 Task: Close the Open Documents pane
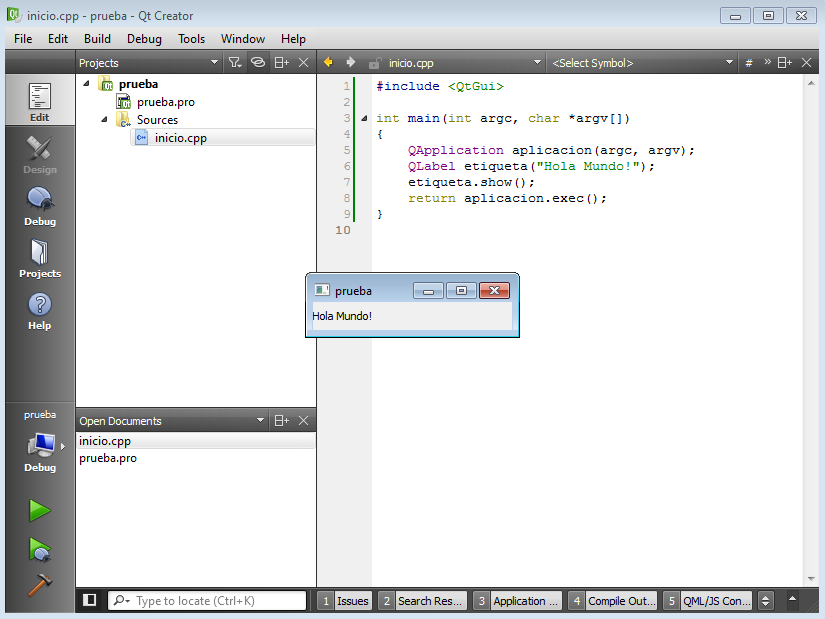304,421
